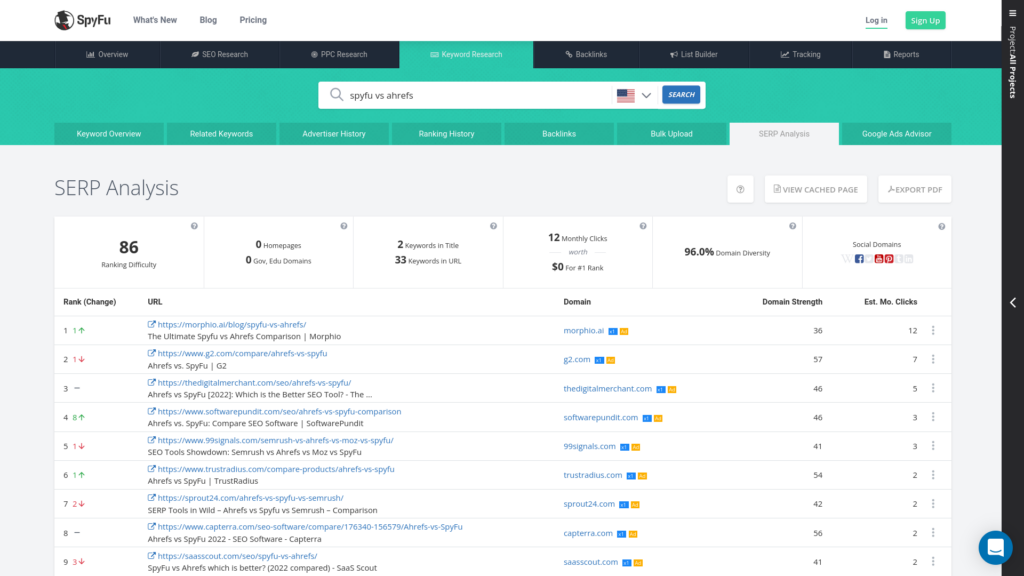Click the 86 Ranking Difficulty value
This screenshot has height=576, width=1024.
129,247
